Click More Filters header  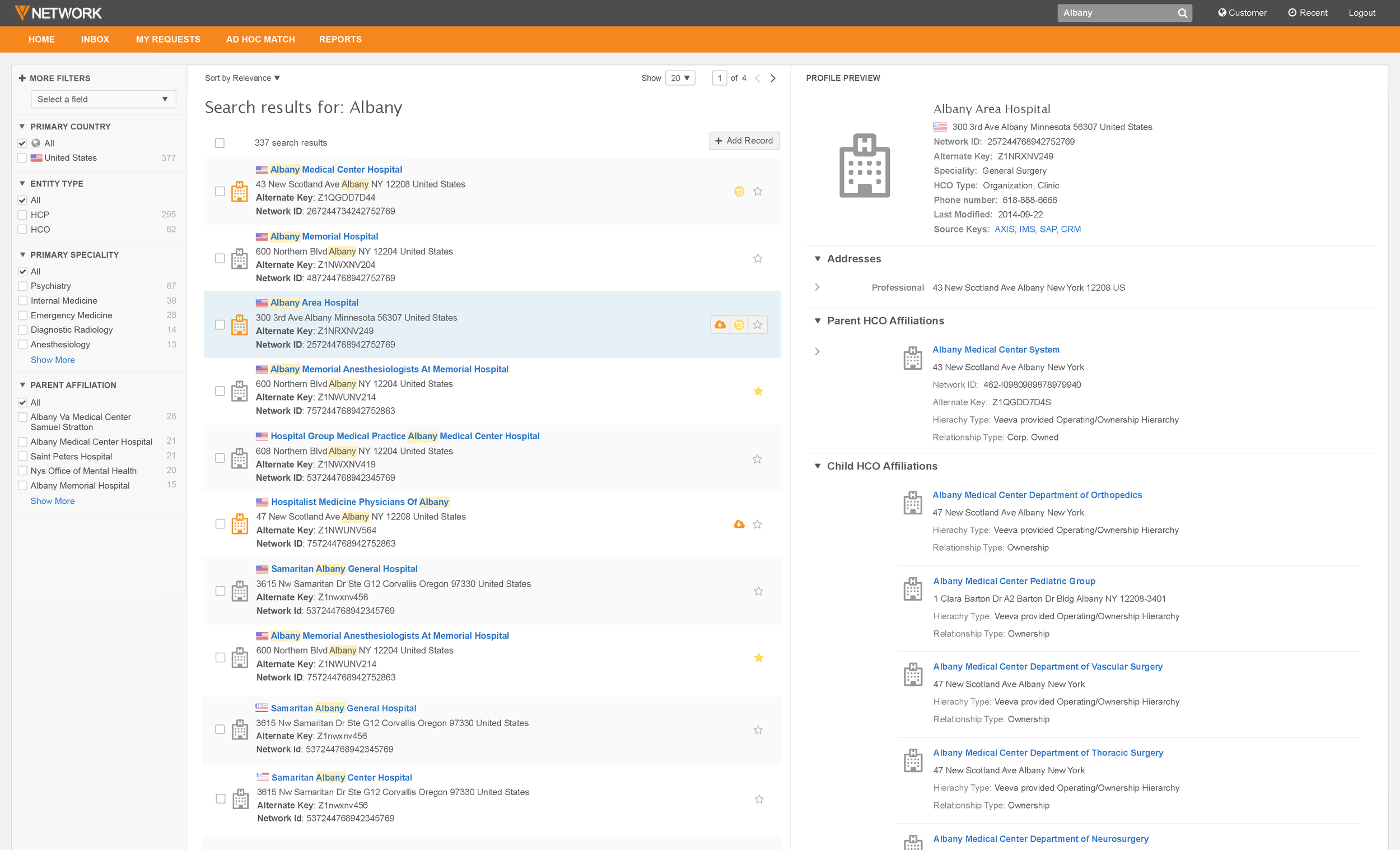pyautogui.click(x=54, y=78)
